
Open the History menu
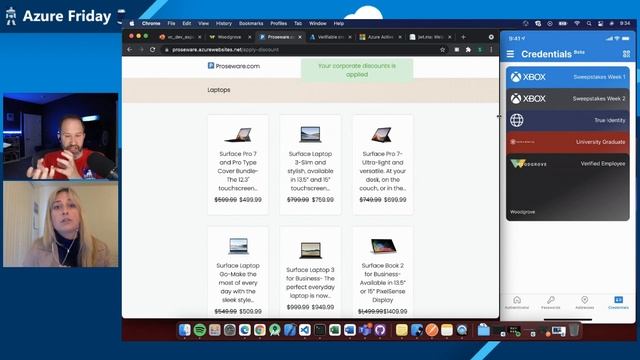[x=224, y=24]
